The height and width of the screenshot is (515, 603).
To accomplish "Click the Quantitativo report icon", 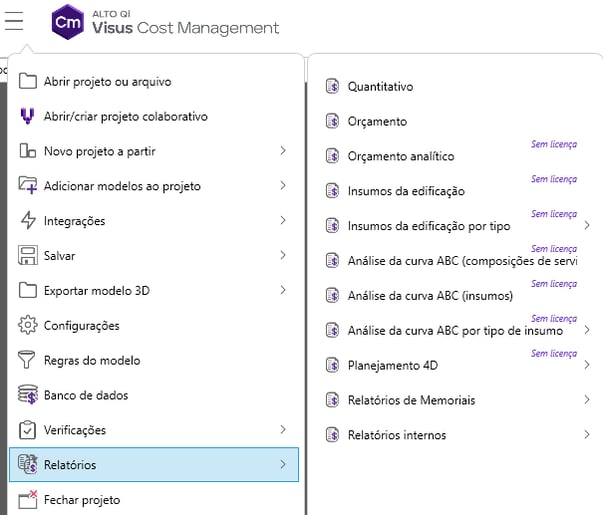I will click(x=333, y=87).
